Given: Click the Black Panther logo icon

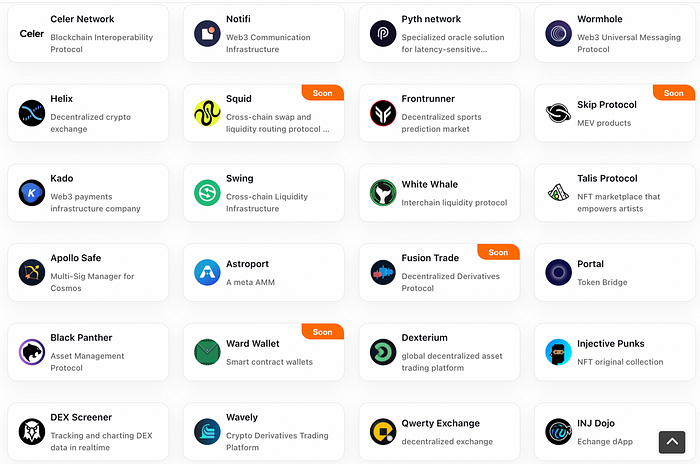Looking at the screenshot, I should (x=32, y=352).
